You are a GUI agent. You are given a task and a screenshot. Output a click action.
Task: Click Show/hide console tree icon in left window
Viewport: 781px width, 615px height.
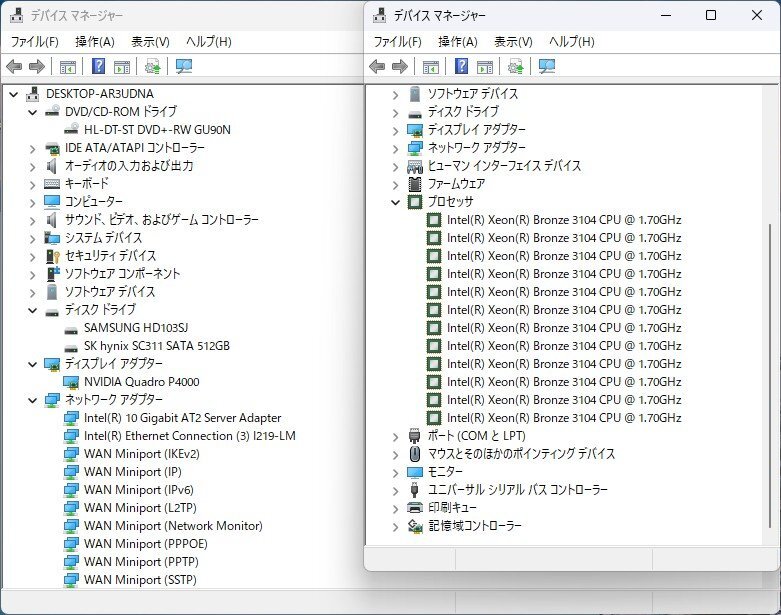[68, 67]
